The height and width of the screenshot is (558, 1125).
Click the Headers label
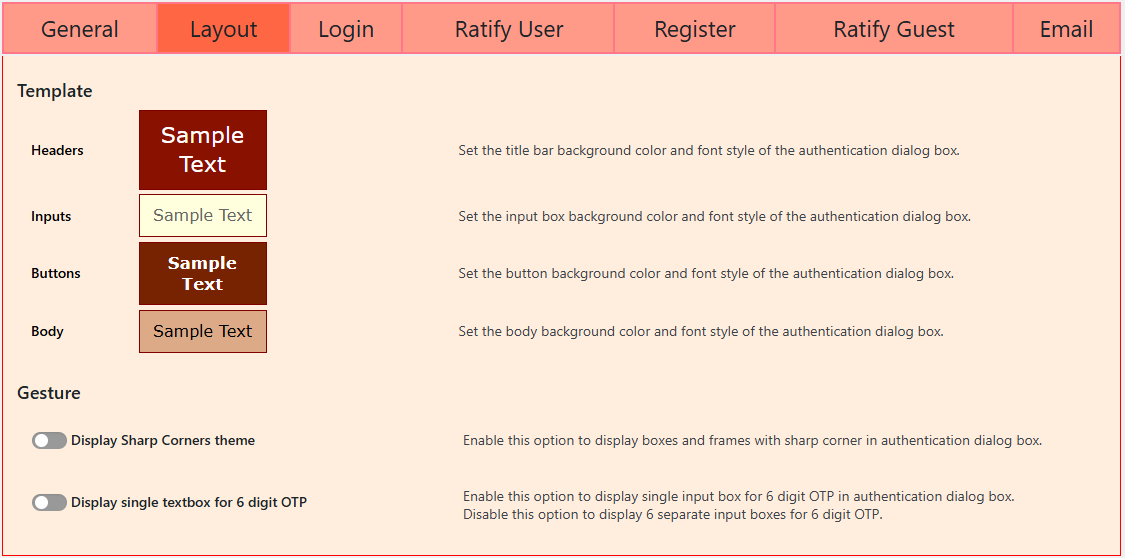57,151
